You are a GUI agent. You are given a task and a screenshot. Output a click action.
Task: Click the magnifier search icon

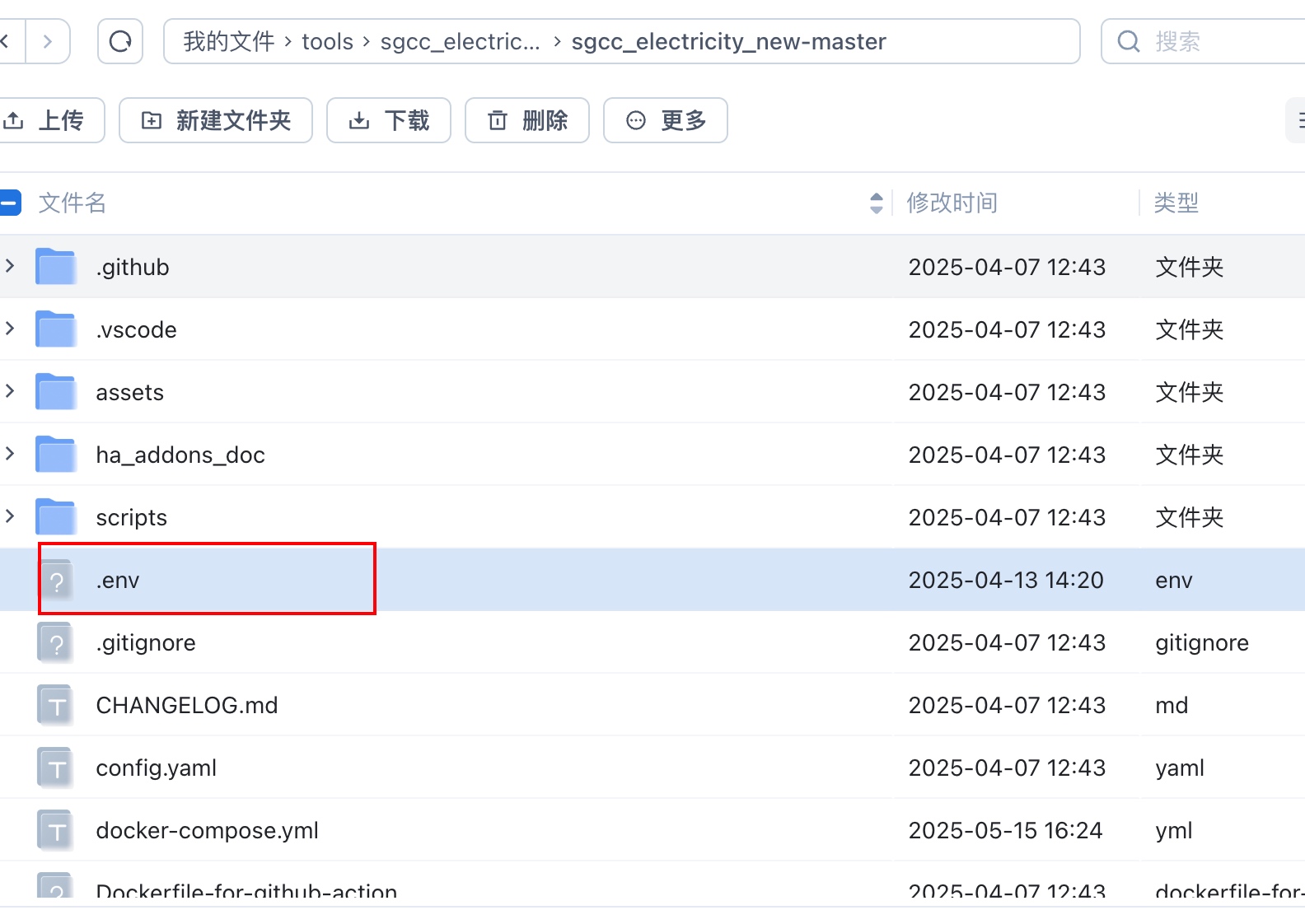tap(1129, 41)
